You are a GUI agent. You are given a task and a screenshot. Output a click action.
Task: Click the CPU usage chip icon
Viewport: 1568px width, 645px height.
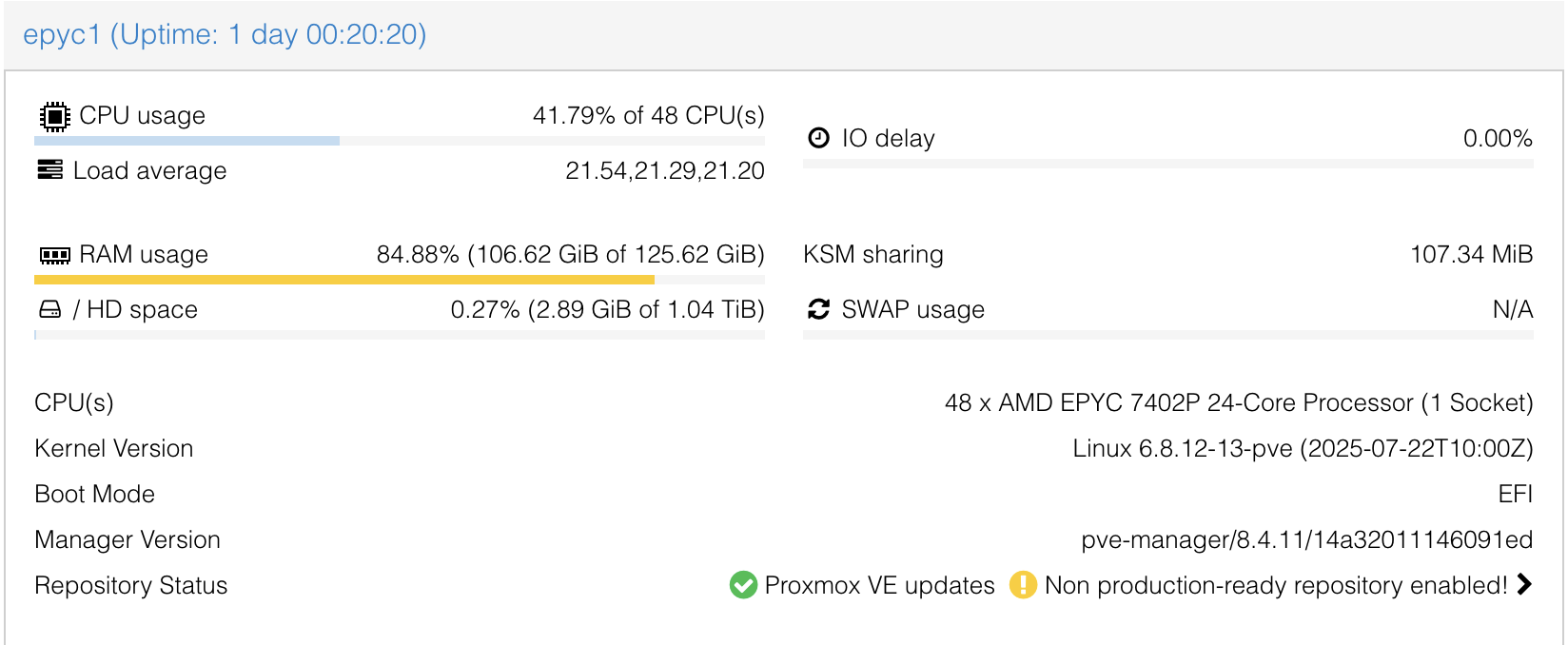pos(55,116)
